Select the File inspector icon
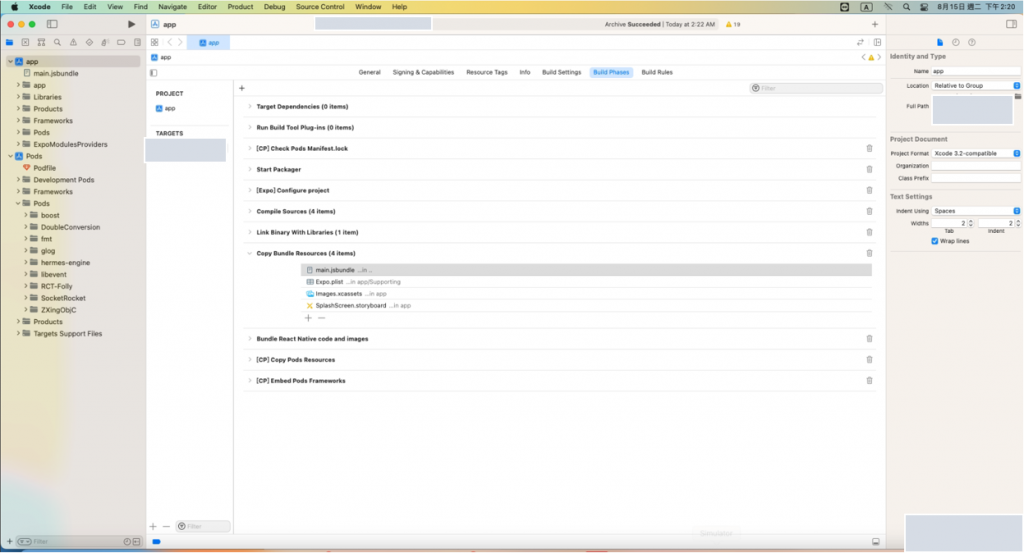 (x=940, y=42)
